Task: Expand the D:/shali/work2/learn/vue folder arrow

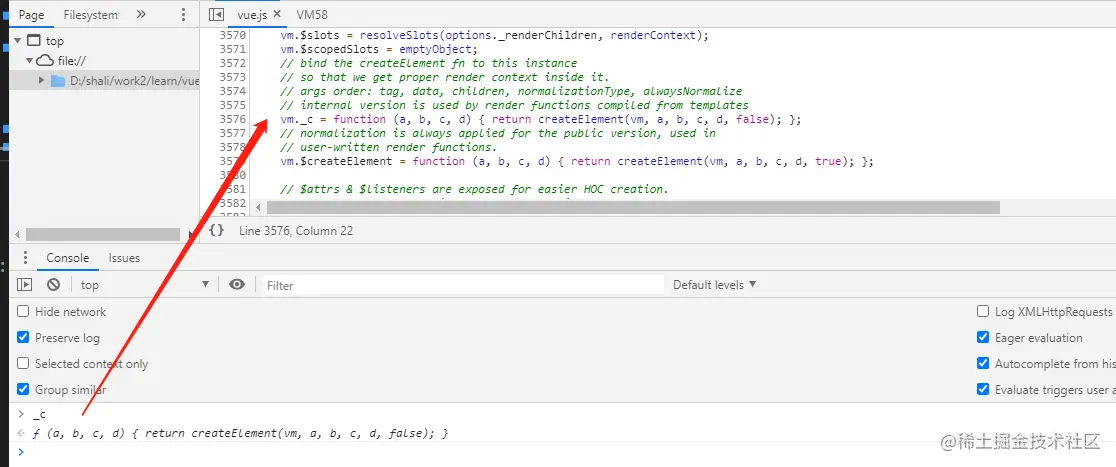Action: pyautogui.click(x=42, y=80)
